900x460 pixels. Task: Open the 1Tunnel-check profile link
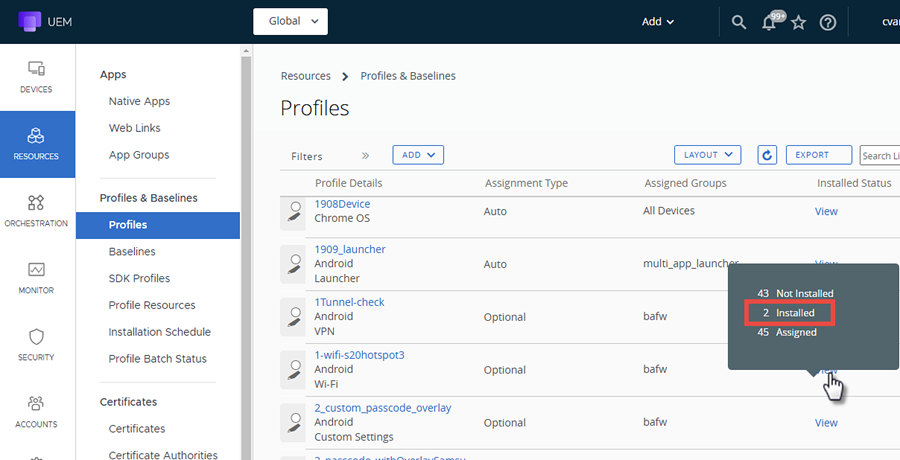coord(350,302)
